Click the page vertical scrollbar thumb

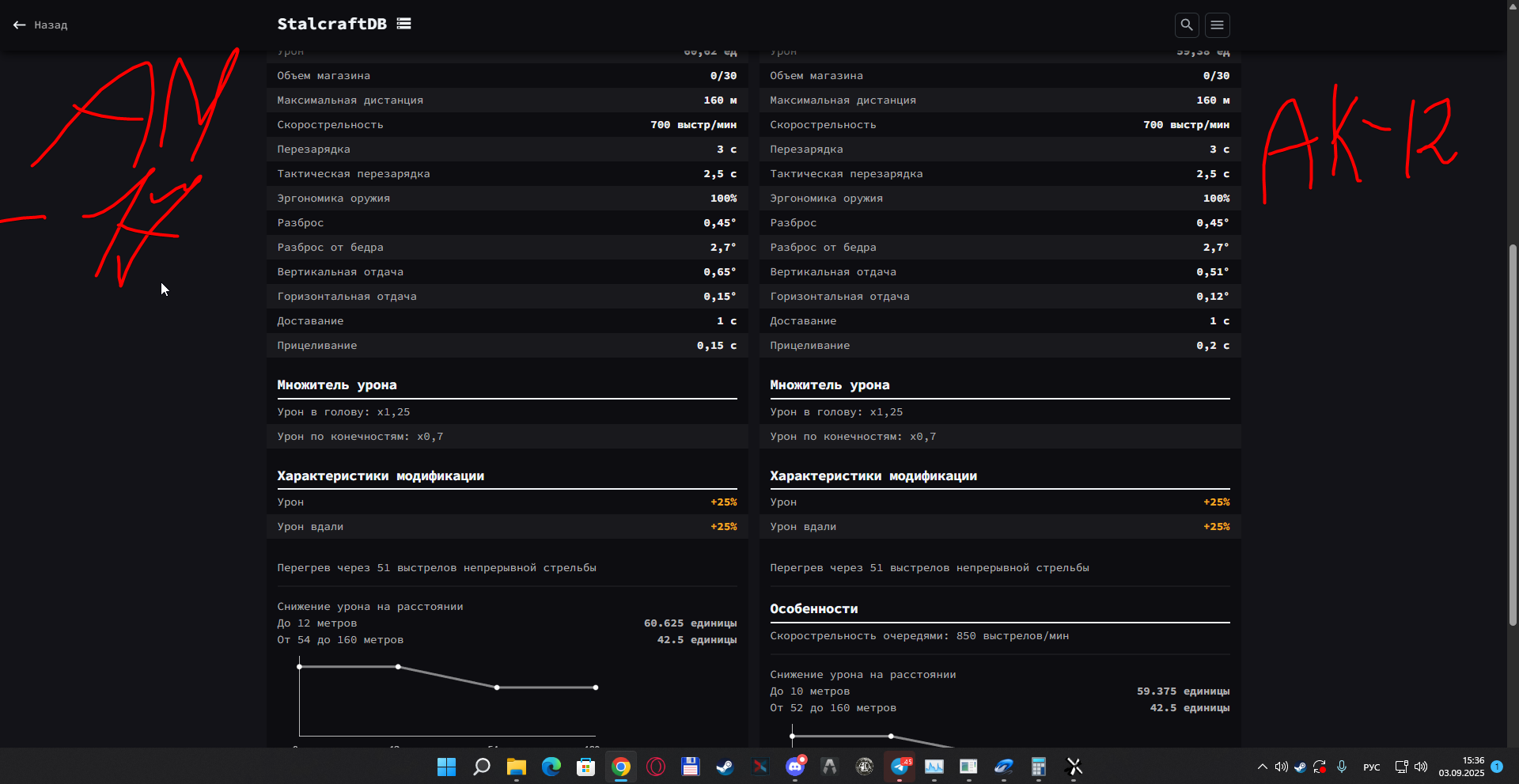(x=1513, y=435)
